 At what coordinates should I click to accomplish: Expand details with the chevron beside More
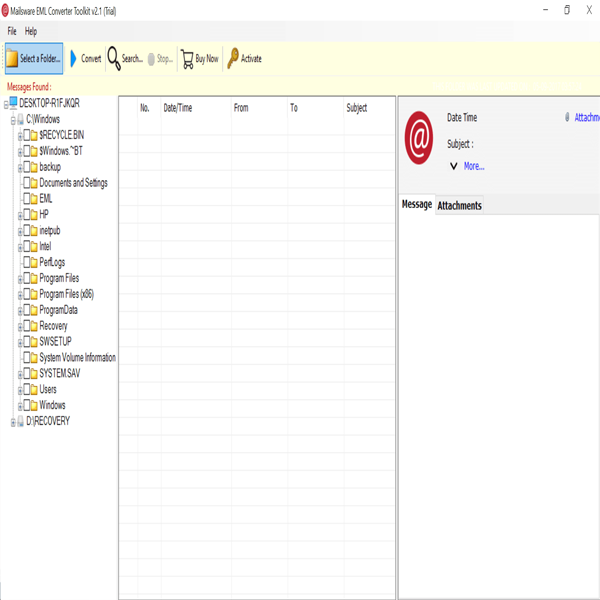(453, 166)
